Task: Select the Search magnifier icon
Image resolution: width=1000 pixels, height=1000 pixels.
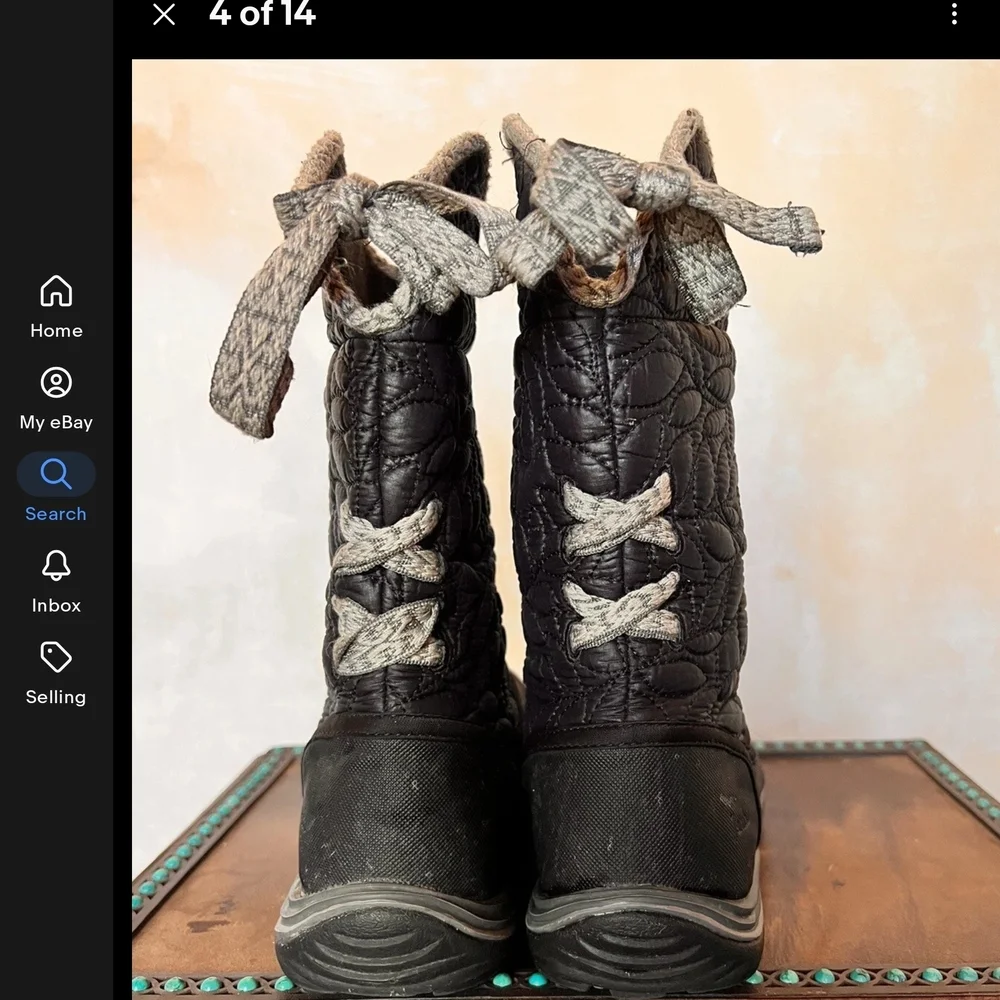Action: 56,474
